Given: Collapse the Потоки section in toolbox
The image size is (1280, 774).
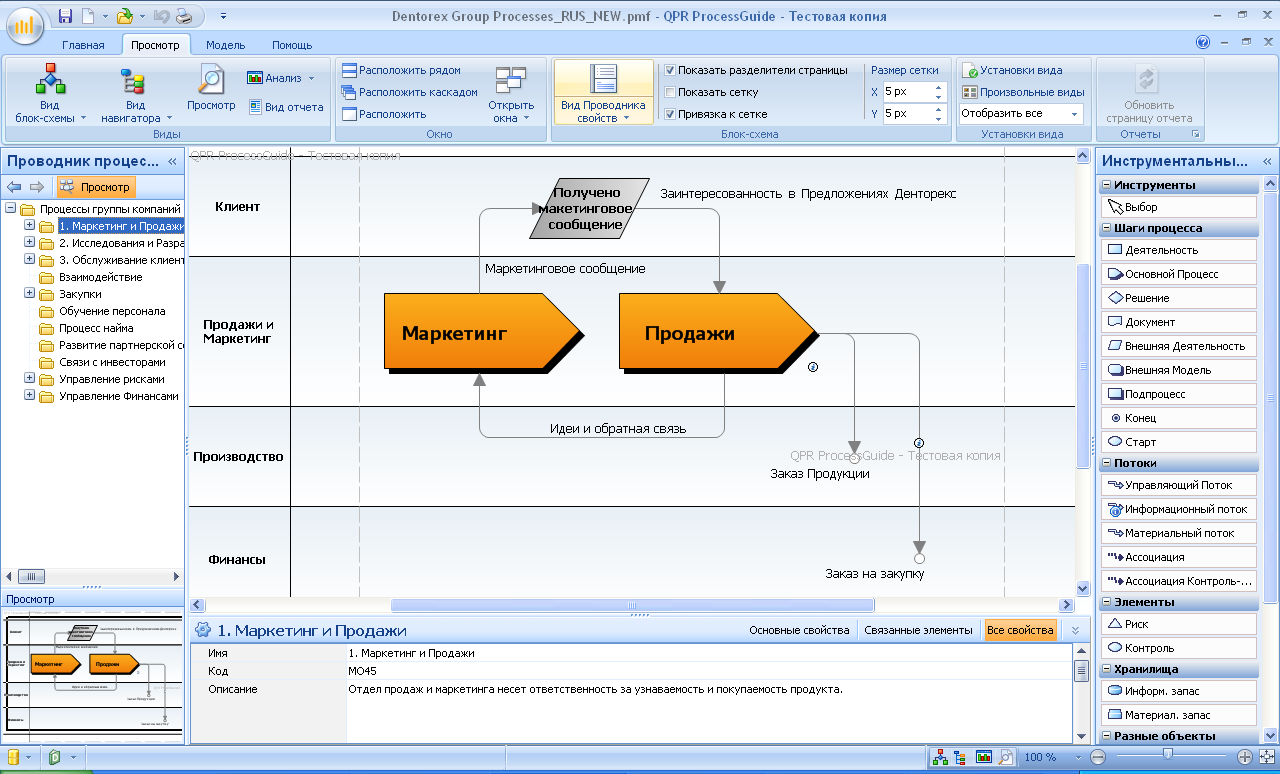Looking at the screenshot, I should (1106, 463).
